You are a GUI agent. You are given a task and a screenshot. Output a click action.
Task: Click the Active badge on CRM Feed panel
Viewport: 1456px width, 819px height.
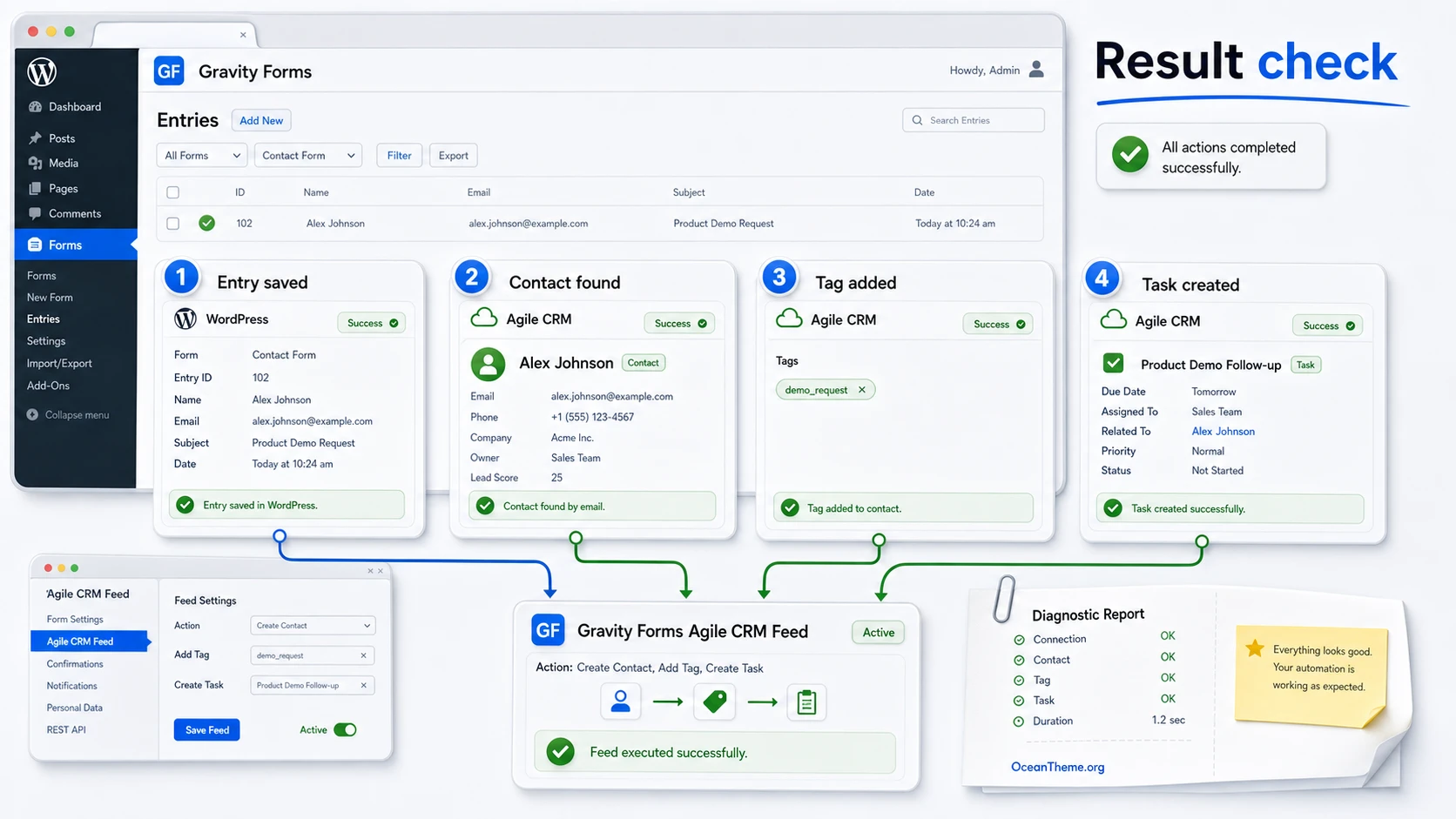pos(879,633)
